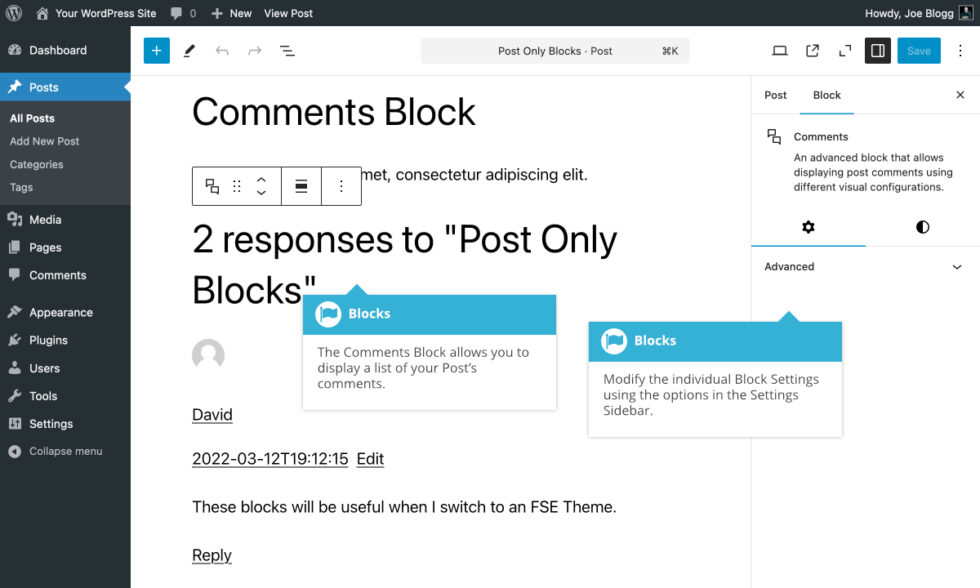Open the preview device view icon

(x=779, y=51)
